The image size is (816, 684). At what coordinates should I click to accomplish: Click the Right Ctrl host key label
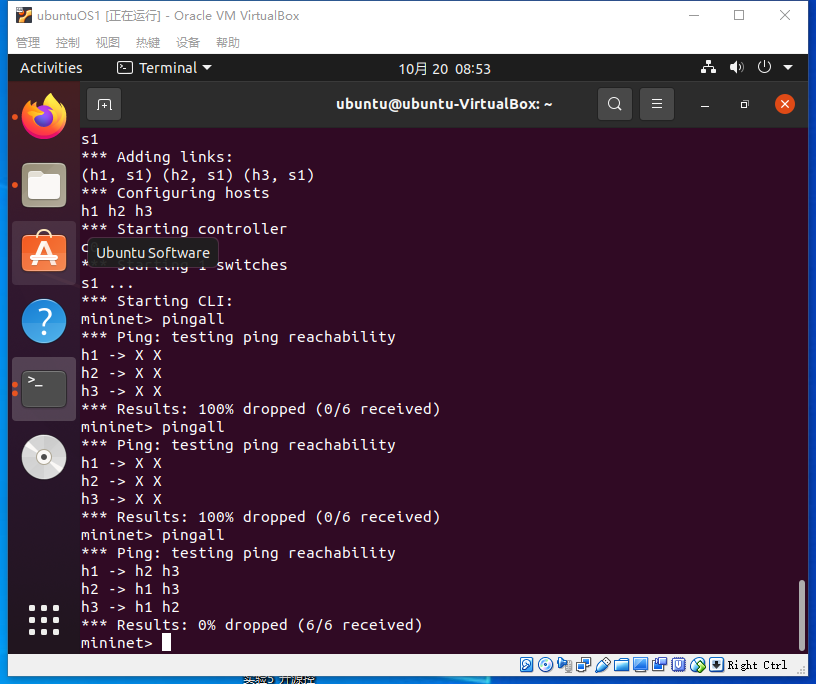[x=757, y=665]
